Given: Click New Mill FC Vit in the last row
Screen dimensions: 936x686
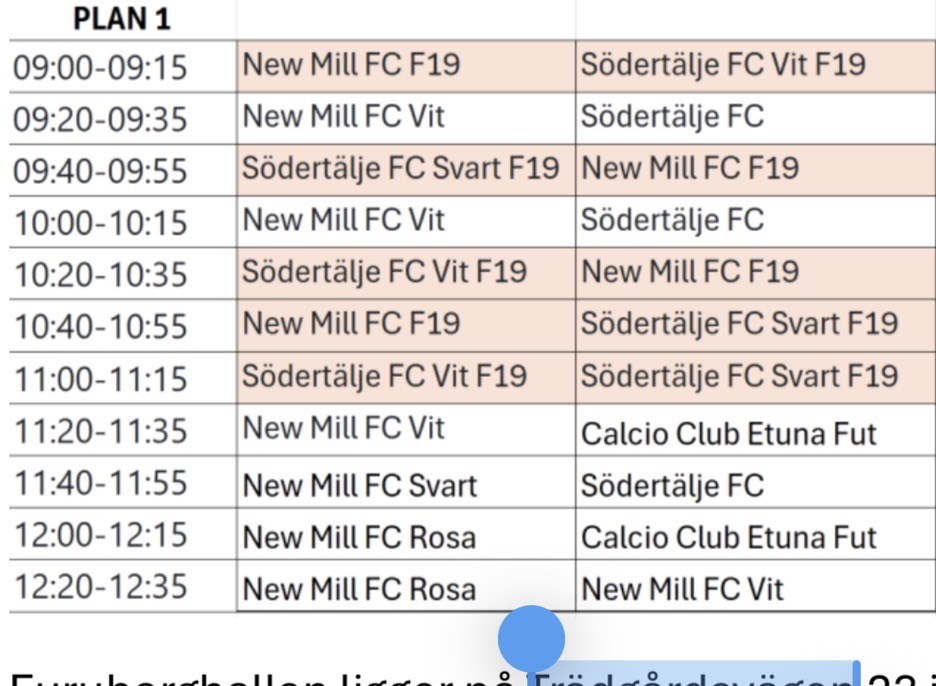Looking at the screenshot, I should tap(682, 589).
